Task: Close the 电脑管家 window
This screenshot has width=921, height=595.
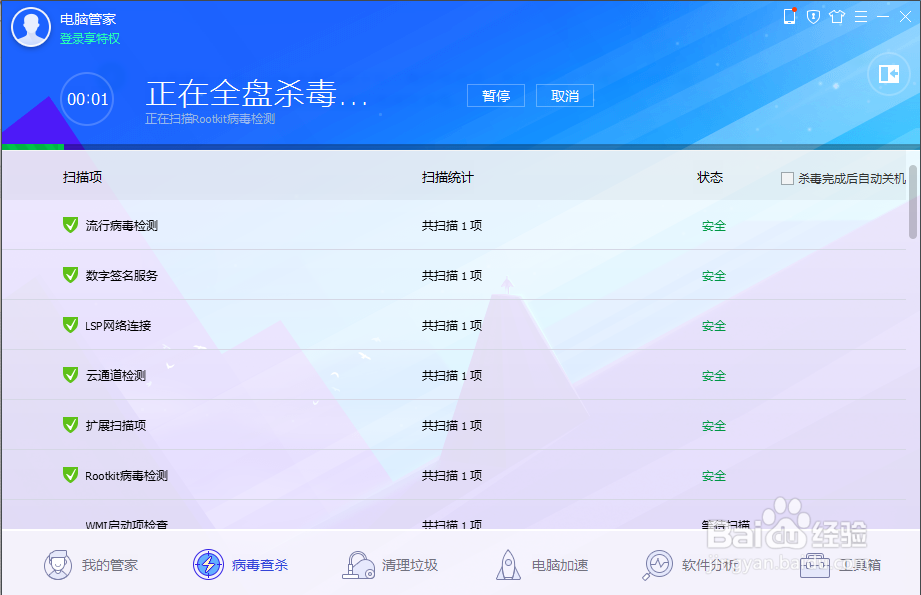Action: (906, 16)
